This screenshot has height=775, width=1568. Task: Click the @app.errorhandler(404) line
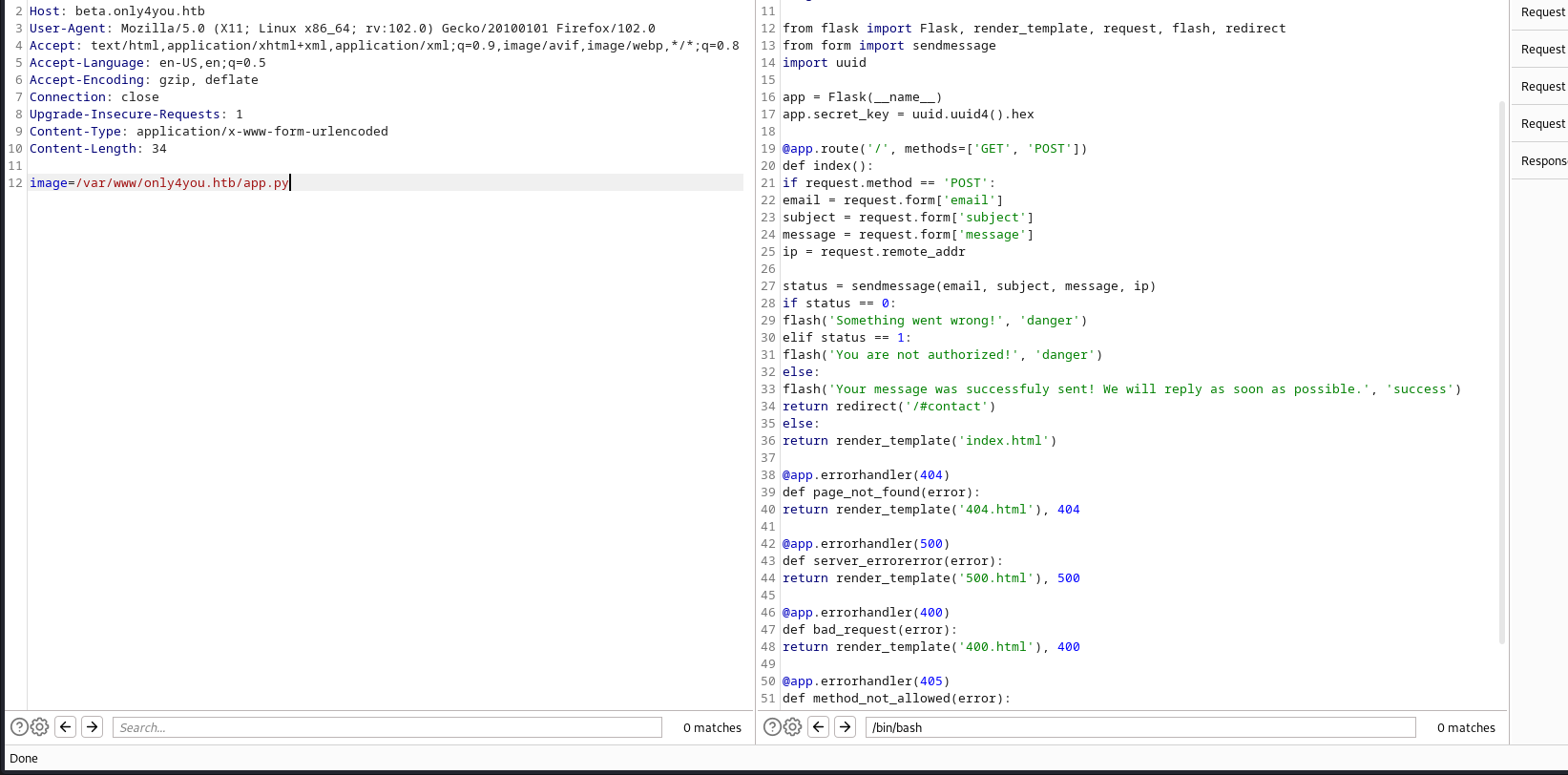click(867, 475)
